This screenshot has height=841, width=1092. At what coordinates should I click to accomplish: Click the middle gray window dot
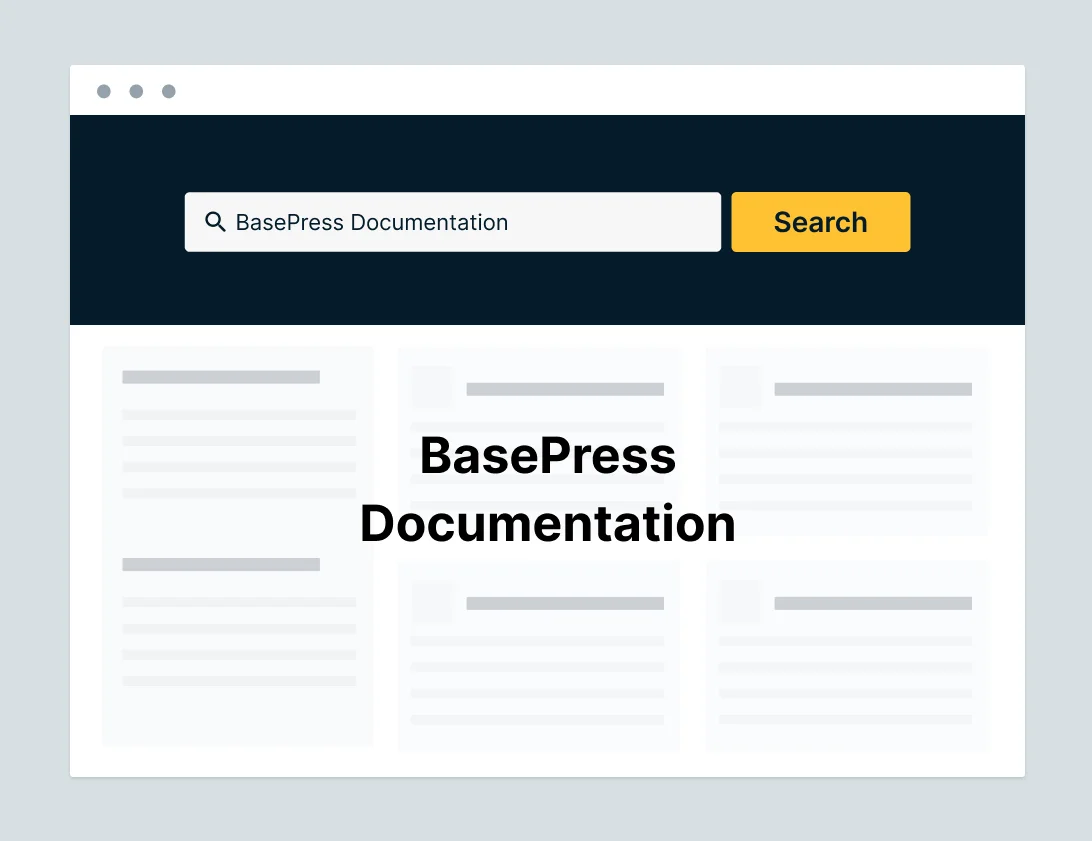(136, 92)
